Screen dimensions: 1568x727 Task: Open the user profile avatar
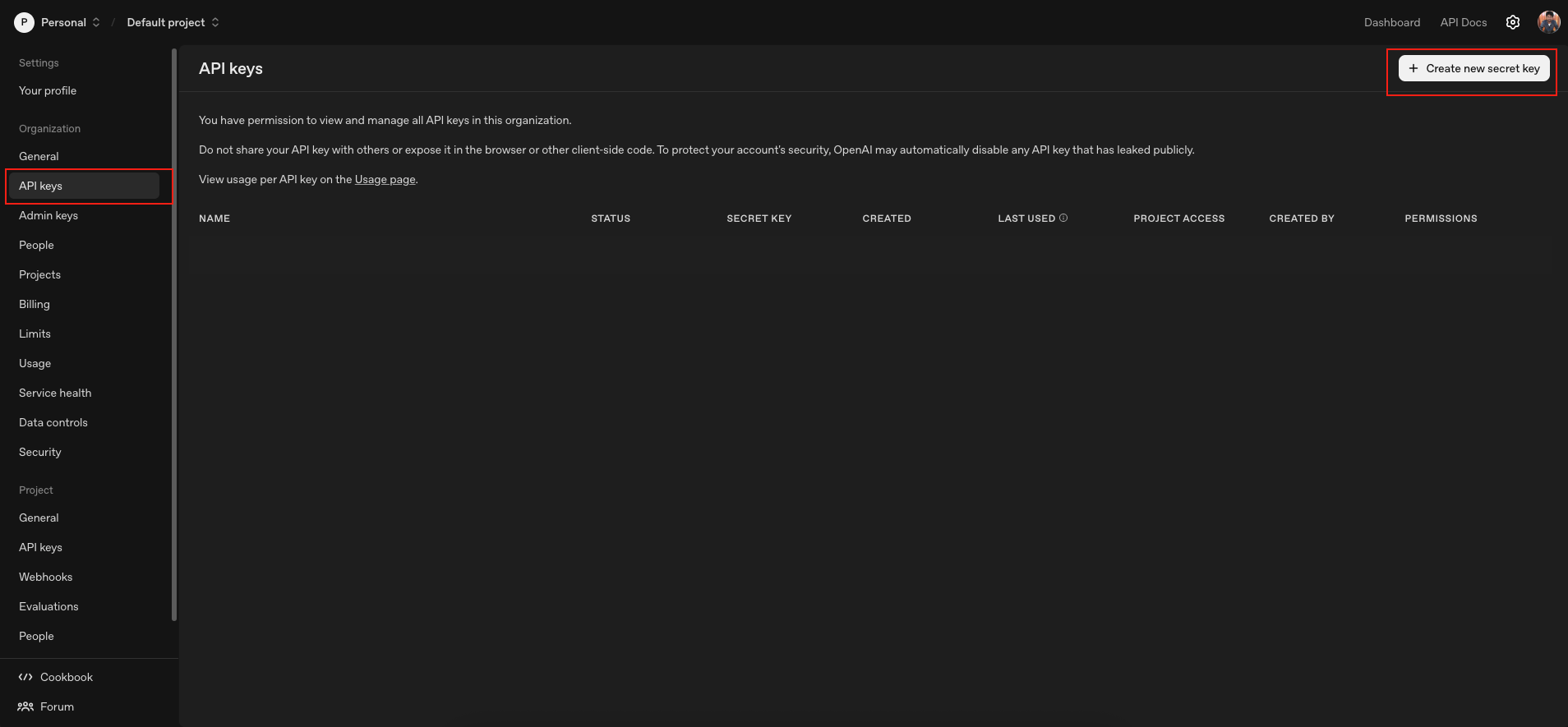1549,22
